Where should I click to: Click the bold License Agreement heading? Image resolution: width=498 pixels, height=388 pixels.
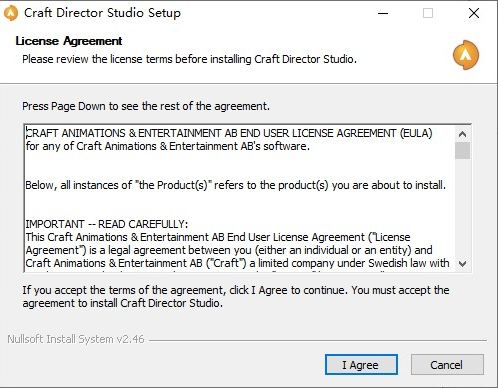[x=69, y=41]
